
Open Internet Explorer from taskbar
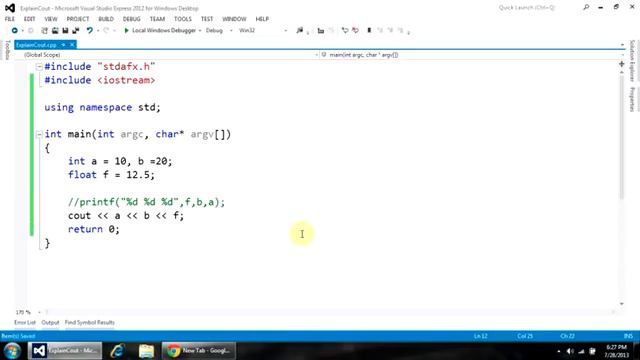click(118, 351)
